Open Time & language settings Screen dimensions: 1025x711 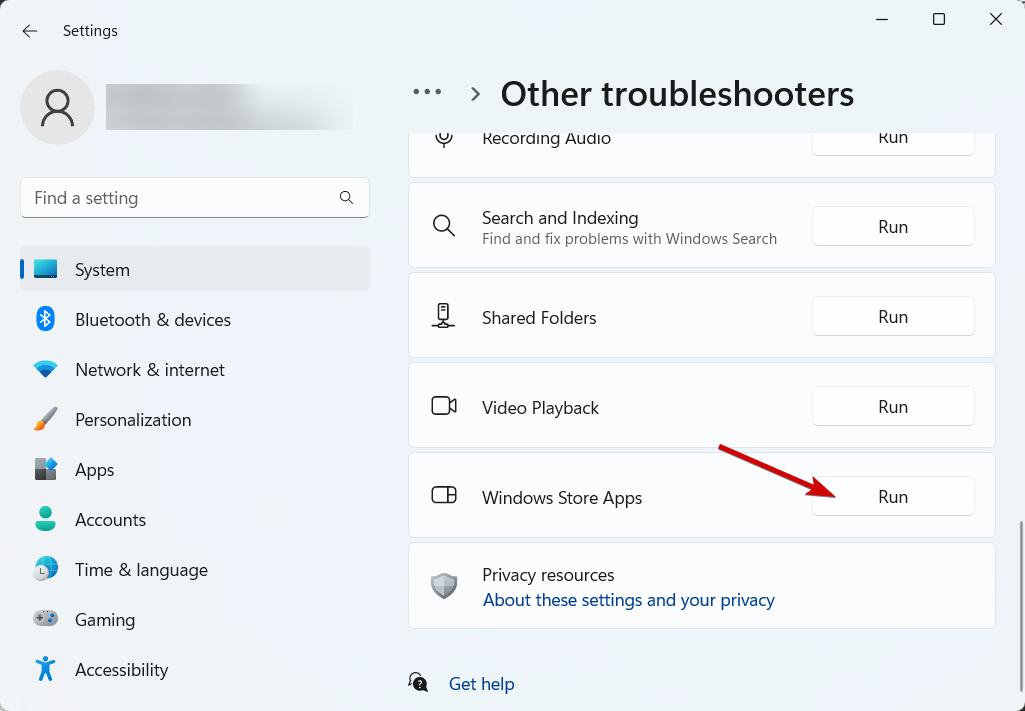tap(195, 569)
